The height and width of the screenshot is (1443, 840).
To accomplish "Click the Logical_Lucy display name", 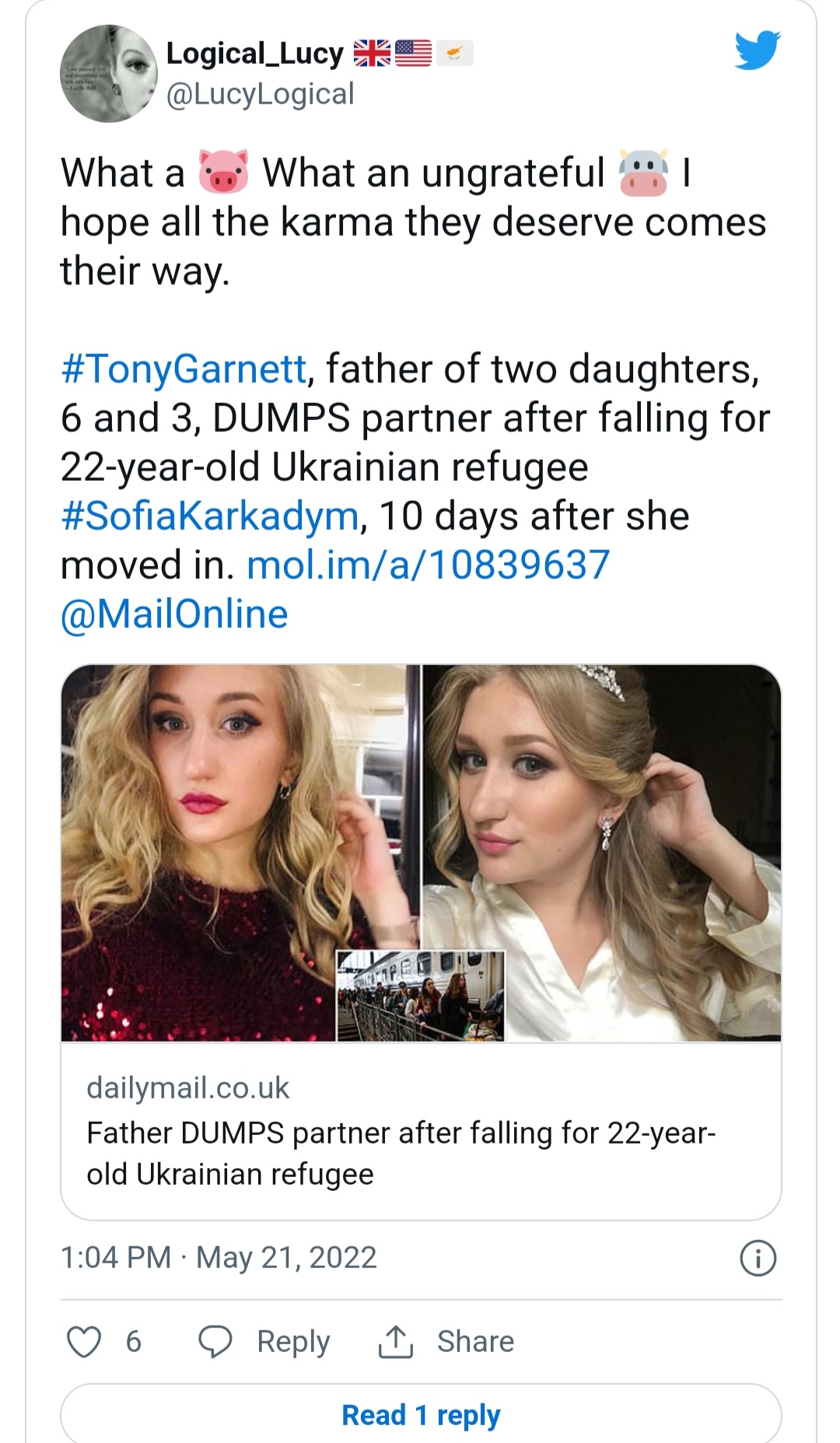I will click(x=255, y=53).
